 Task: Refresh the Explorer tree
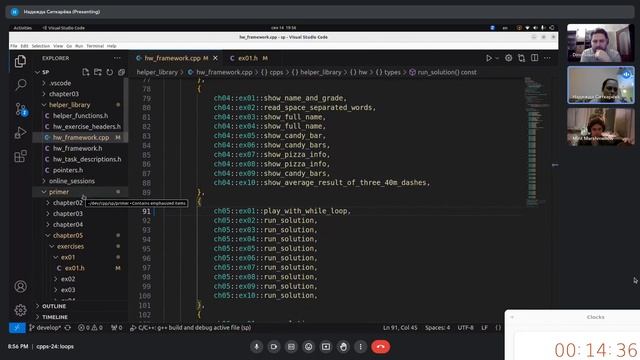tap(109, 72)
